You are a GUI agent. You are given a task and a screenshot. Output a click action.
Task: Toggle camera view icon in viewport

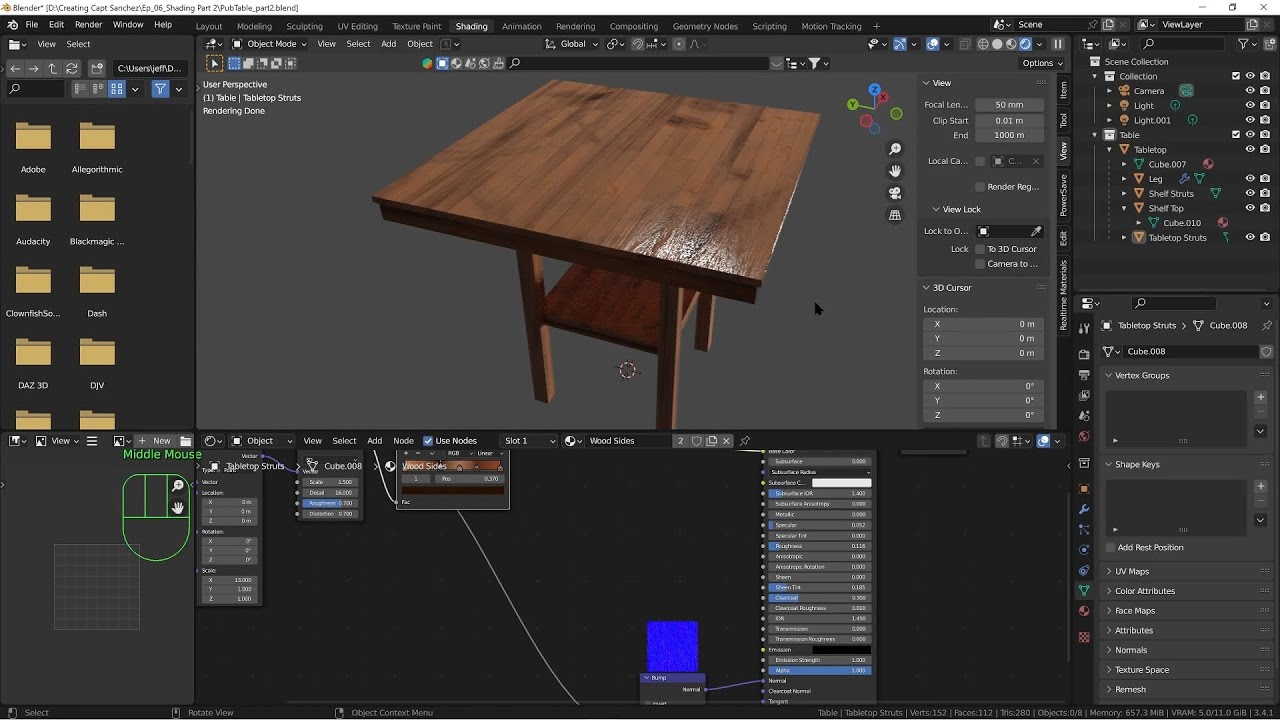895,193
